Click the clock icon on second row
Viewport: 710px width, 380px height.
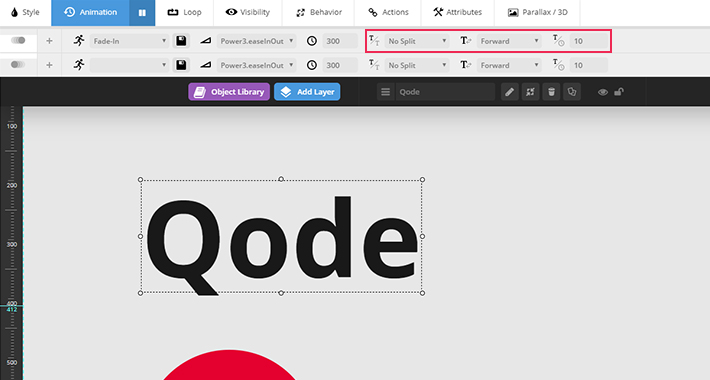[x=312, y=65]
